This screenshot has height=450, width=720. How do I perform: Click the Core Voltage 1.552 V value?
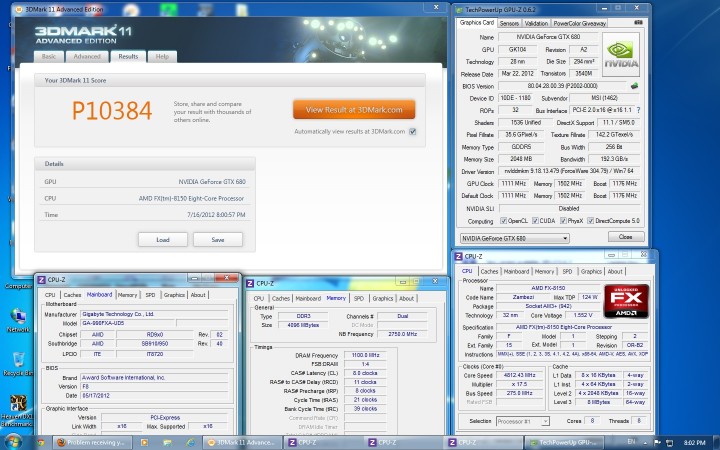pos(583,315)
